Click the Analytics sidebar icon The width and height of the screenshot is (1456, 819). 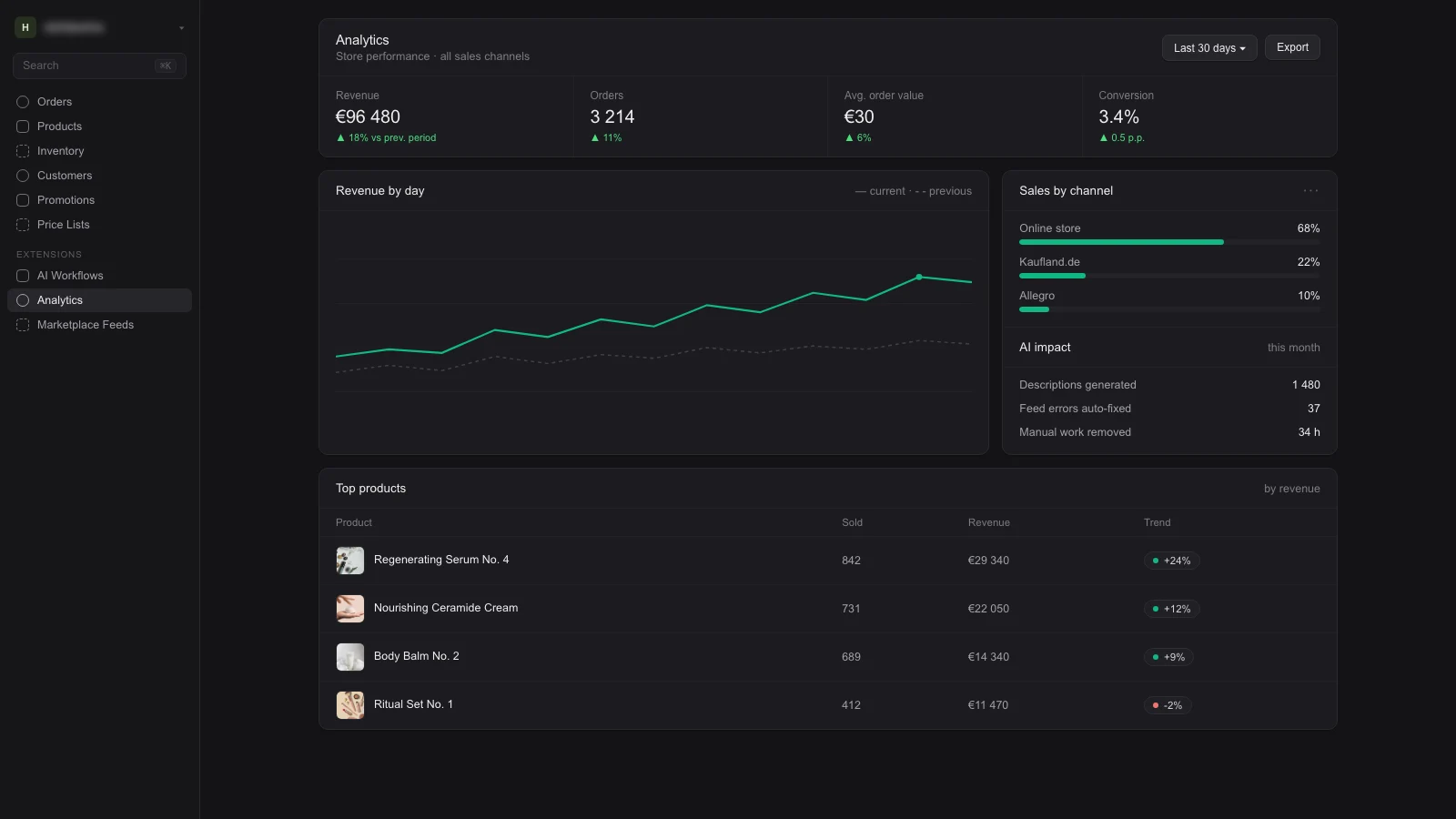coord(23,300)
